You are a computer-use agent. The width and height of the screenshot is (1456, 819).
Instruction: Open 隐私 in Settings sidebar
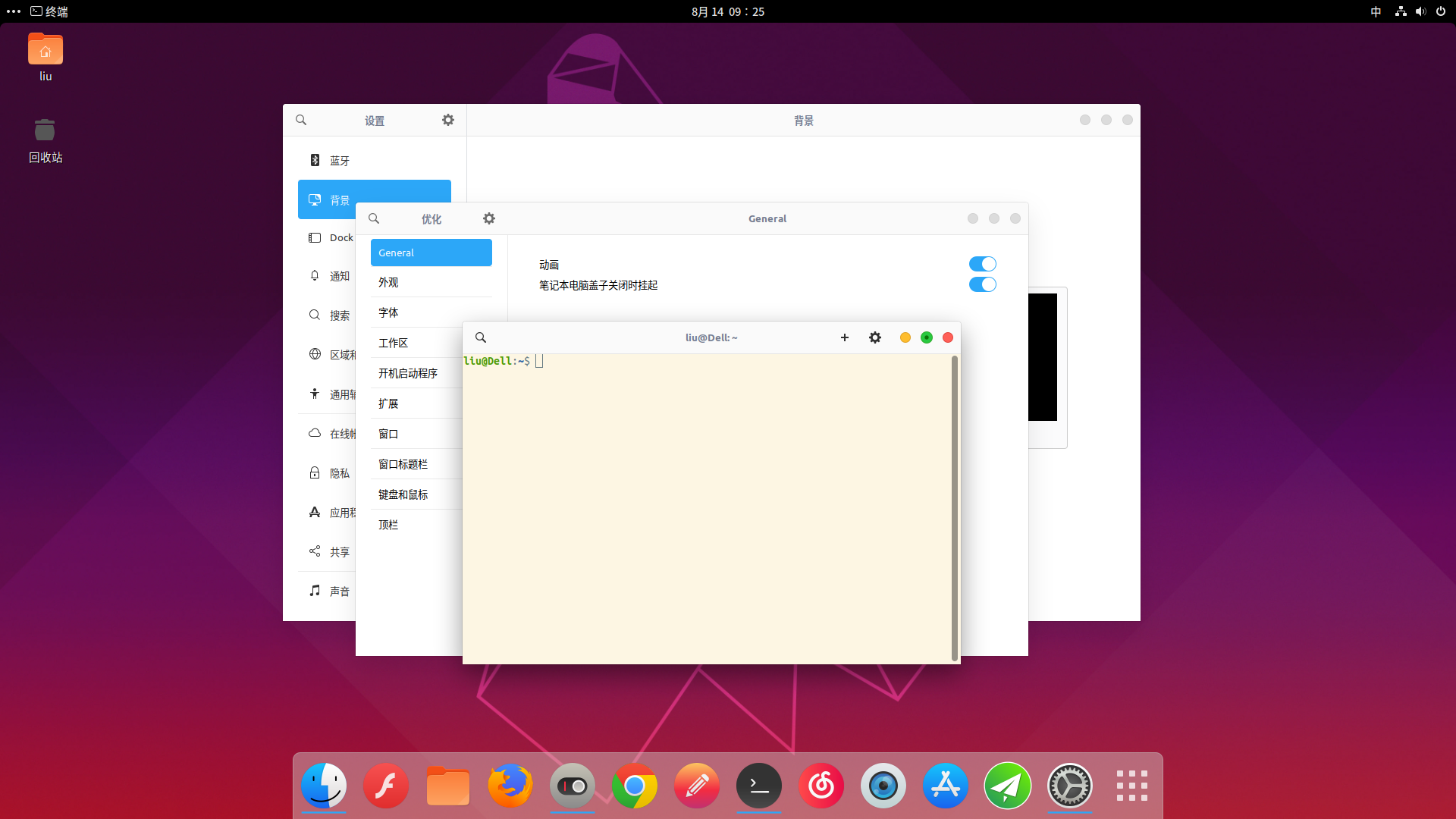click(x=327, y=473)
